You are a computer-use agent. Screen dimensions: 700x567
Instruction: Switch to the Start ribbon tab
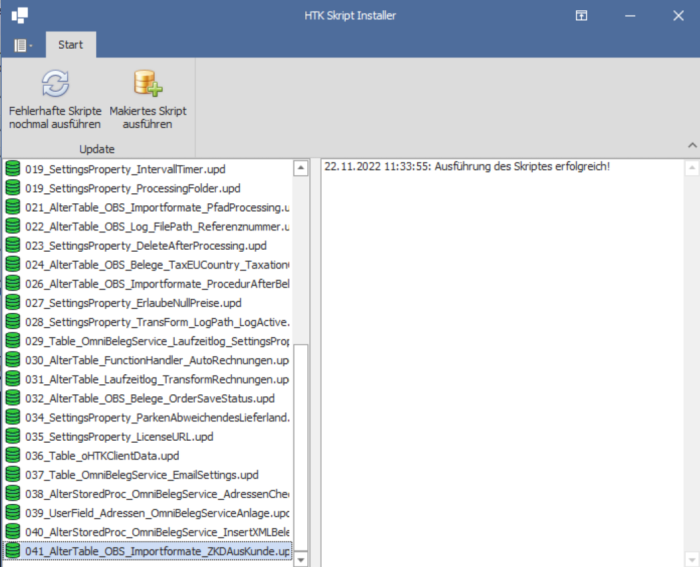(70, 45)
